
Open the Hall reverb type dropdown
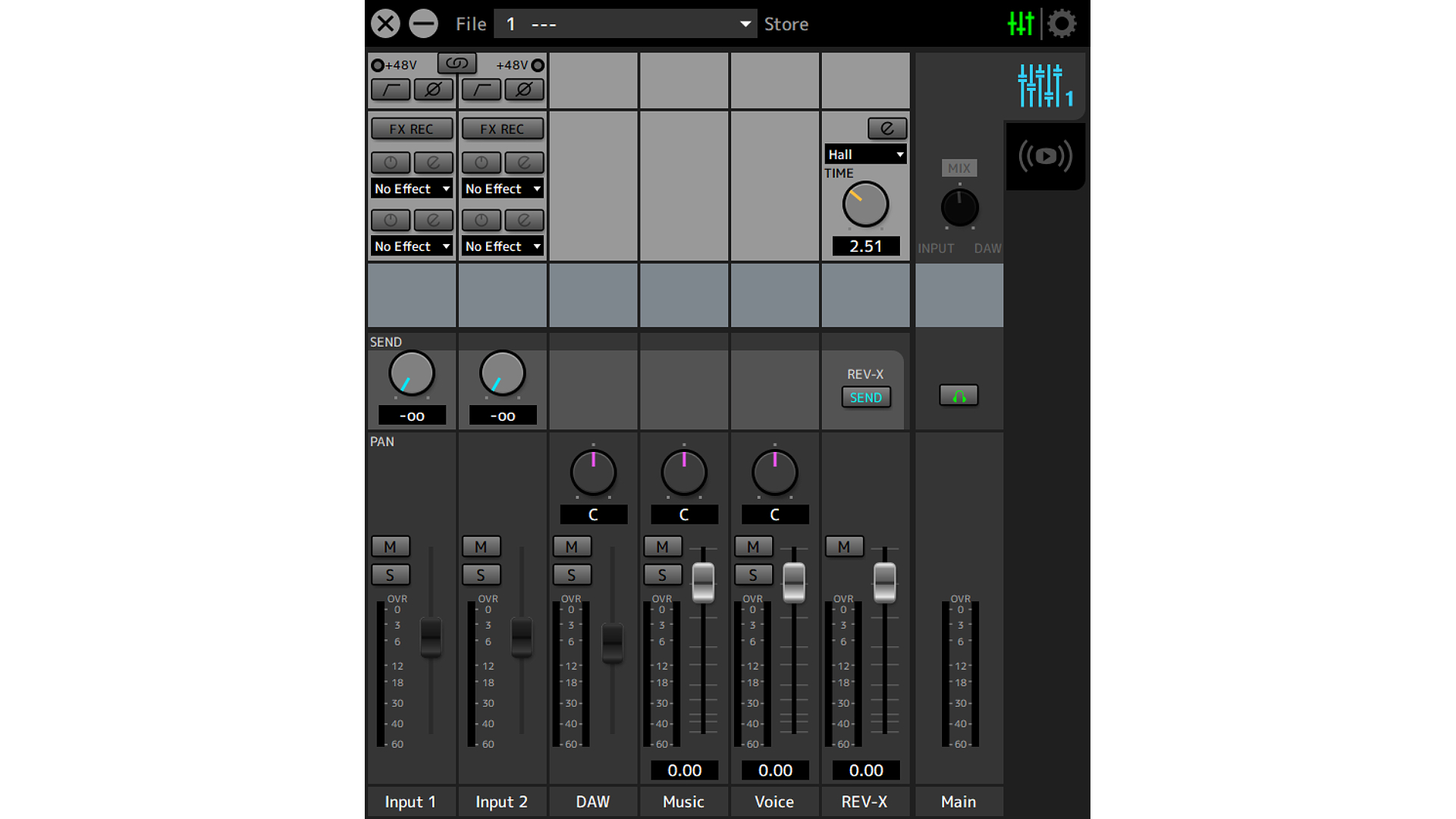point(865,155)
